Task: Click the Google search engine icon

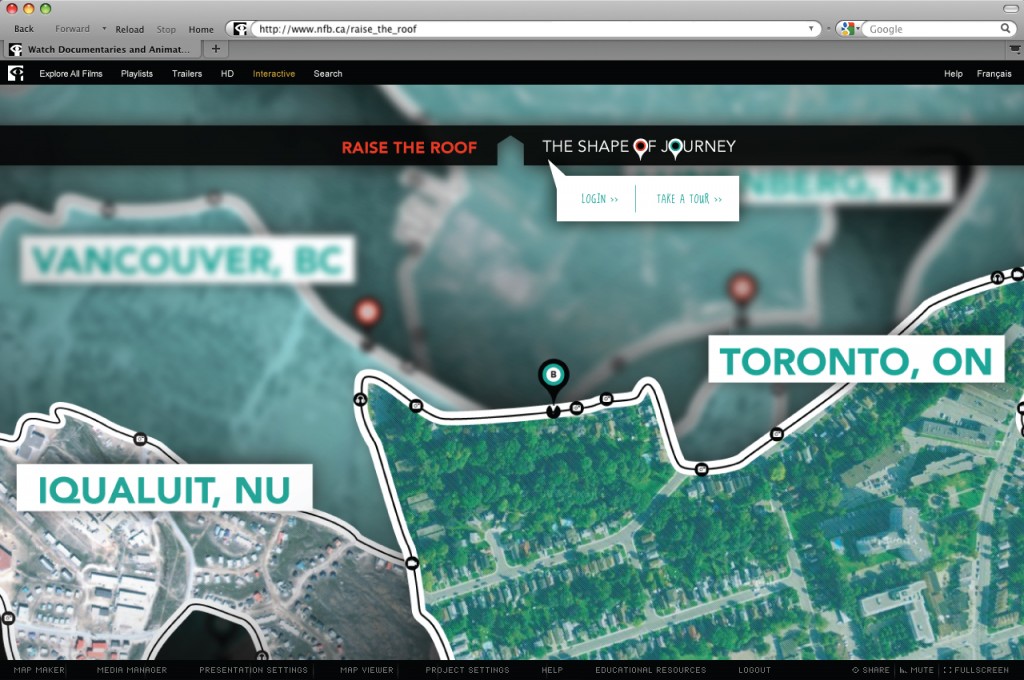Action: pos(847,29)
